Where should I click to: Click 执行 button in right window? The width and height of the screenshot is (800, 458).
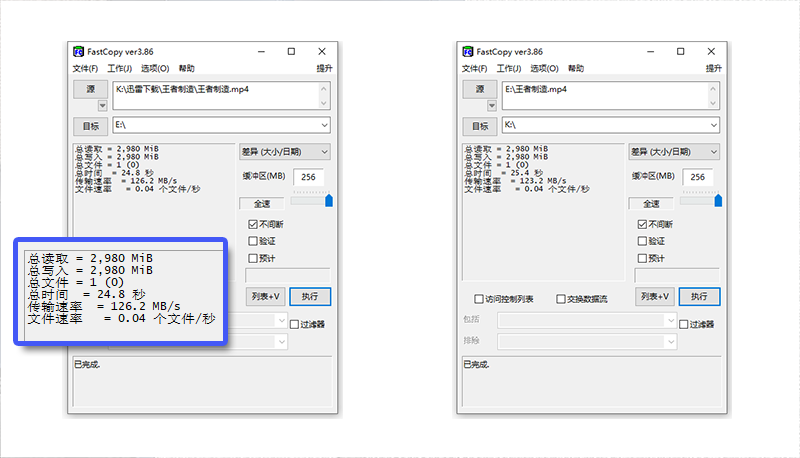tap(699, 297)
